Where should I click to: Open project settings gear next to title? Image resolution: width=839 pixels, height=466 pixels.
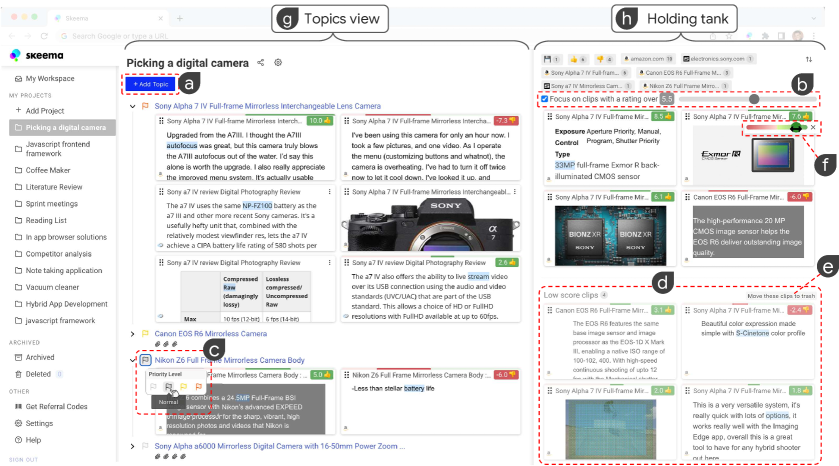coord(278,63)
